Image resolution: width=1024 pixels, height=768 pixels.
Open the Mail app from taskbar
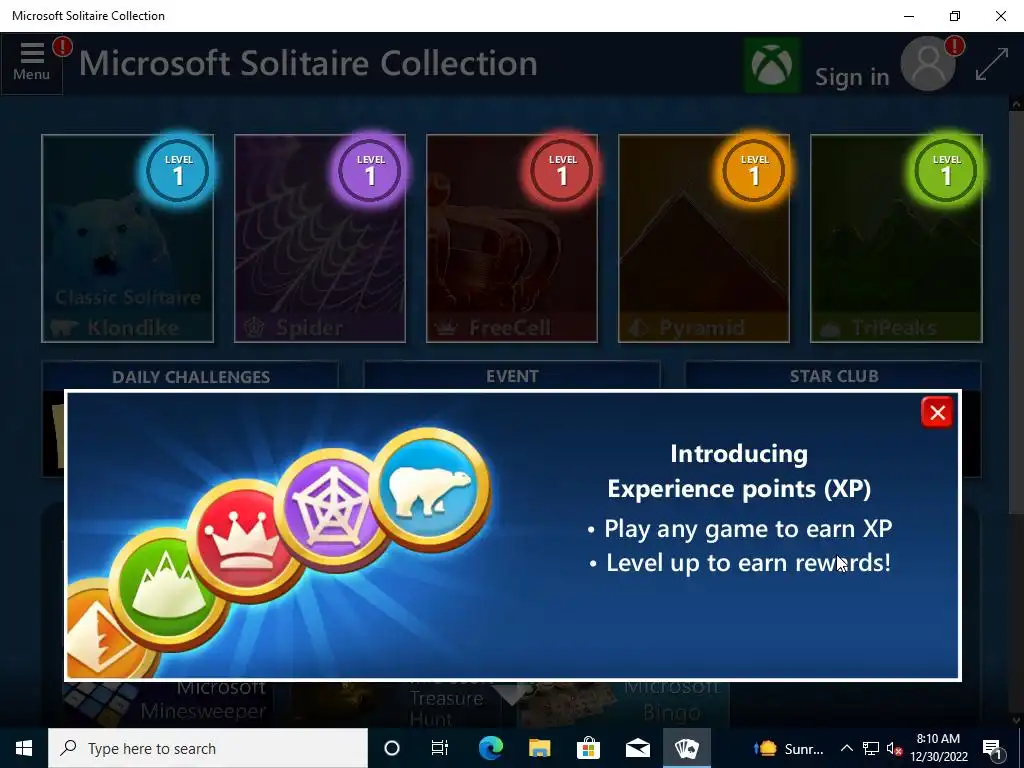[x=637, y=748]
